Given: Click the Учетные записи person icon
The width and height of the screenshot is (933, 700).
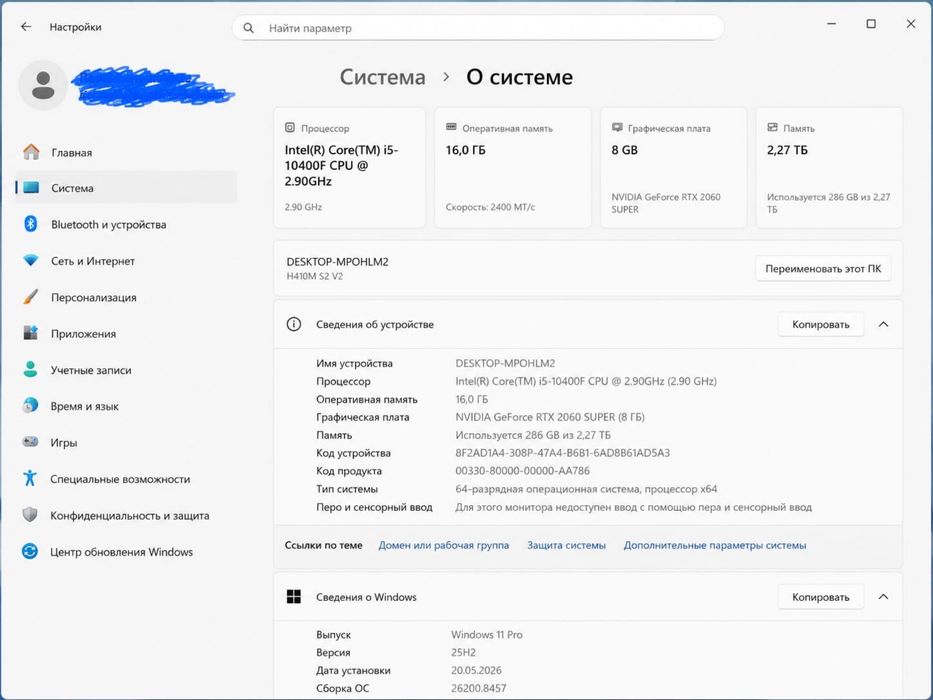Looking at the screenshot, I should point(30,370).
